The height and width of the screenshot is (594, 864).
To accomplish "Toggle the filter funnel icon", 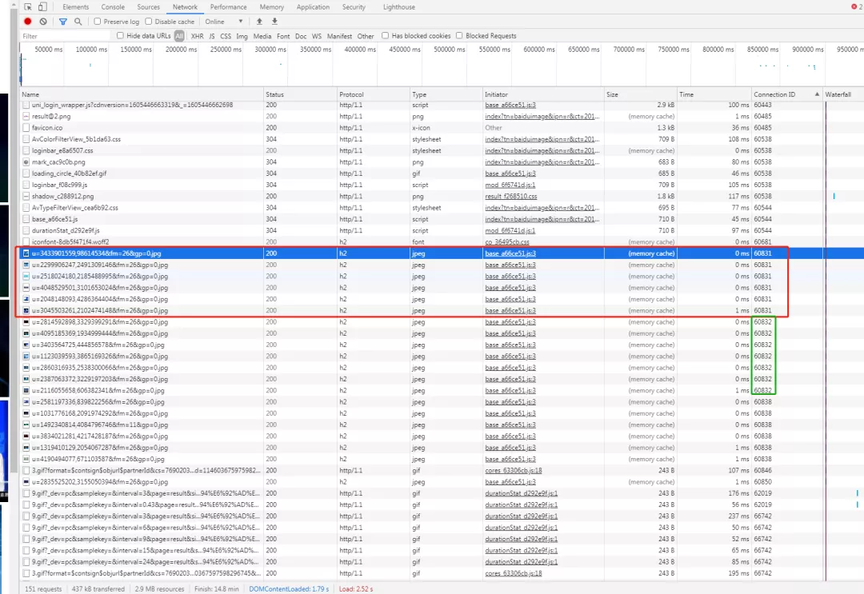I will (x=62, y=21).
